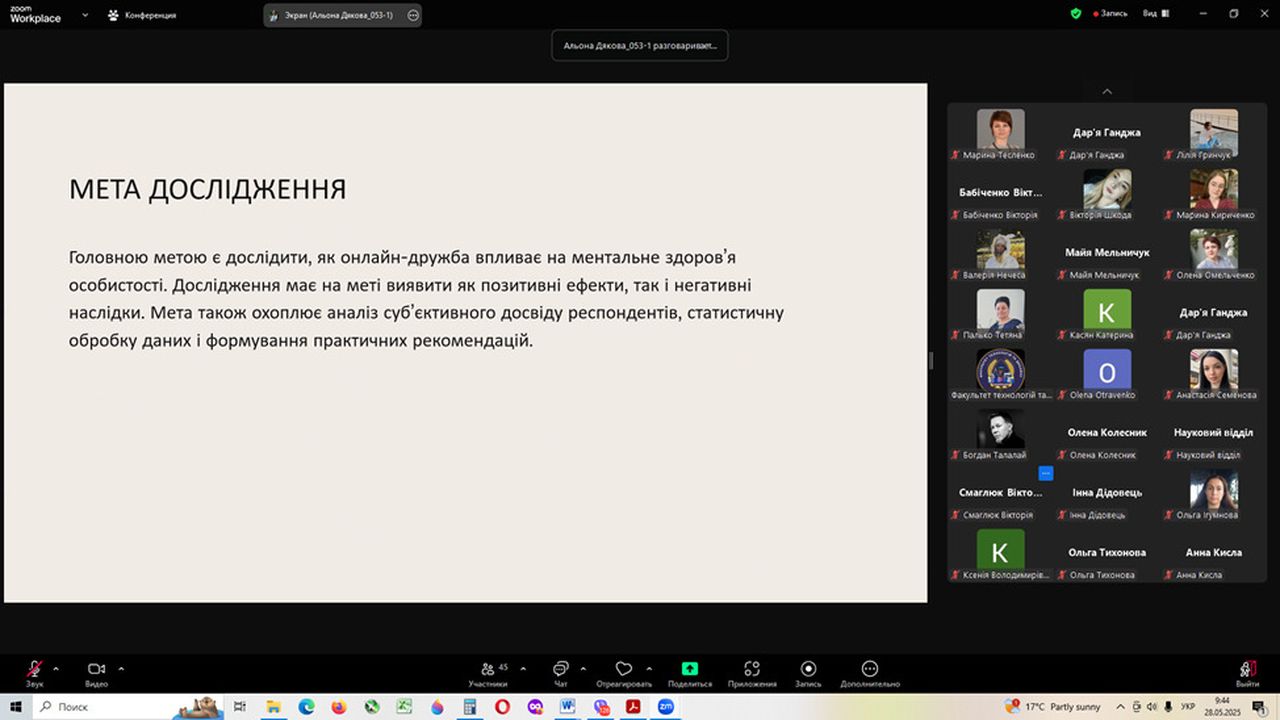
Task: Click the speaker notice Альона Дякова_053-1 разговаривает
Action: click(x=640, y=45)
